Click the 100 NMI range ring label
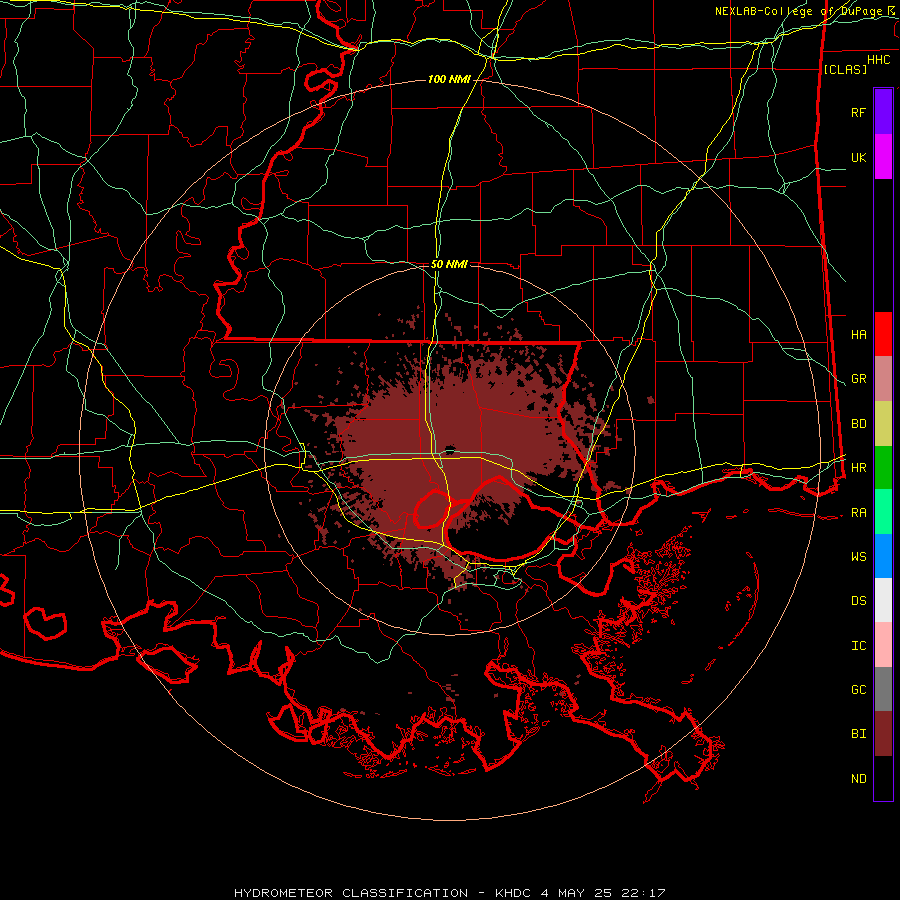The width and height of the screenshot is (900, 900). (x=449, y=79)
